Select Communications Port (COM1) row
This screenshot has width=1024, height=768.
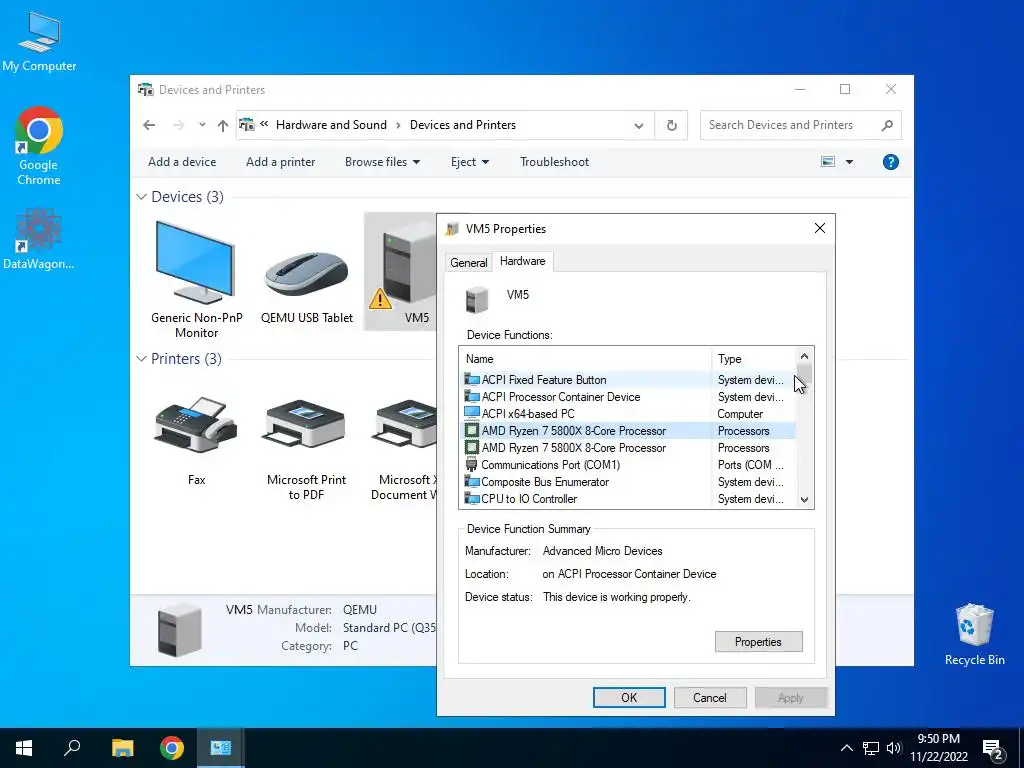tap(628, 464)
